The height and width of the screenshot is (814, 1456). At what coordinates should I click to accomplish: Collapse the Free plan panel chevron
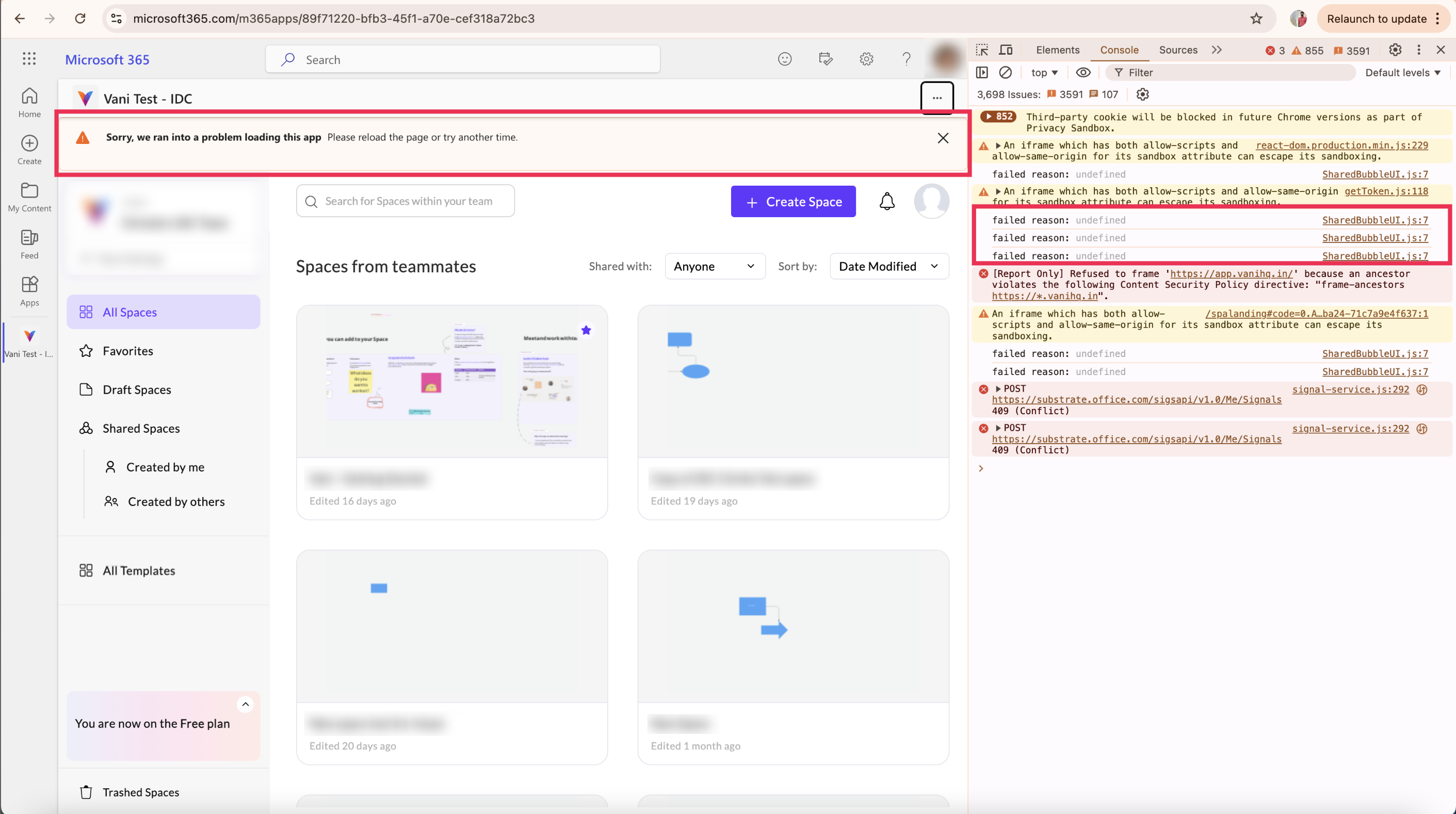coord(245,704)
